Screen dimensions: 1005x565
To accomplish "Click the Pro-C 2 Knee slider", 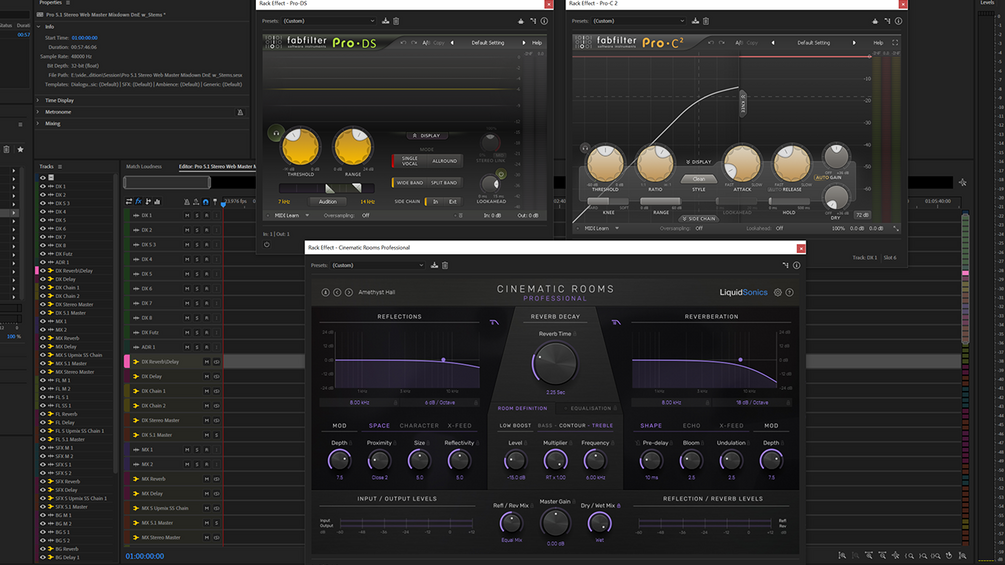I will tap(608, 201).
